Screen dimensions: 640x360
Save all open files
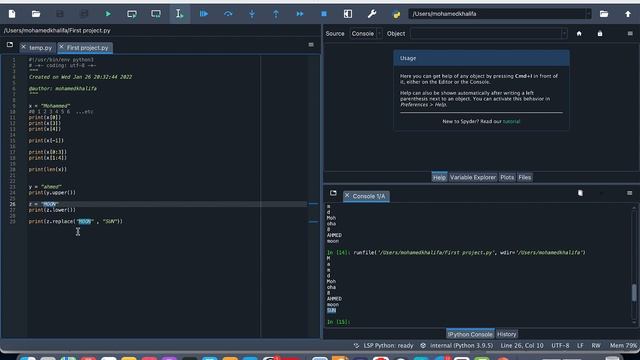point(84,14)
